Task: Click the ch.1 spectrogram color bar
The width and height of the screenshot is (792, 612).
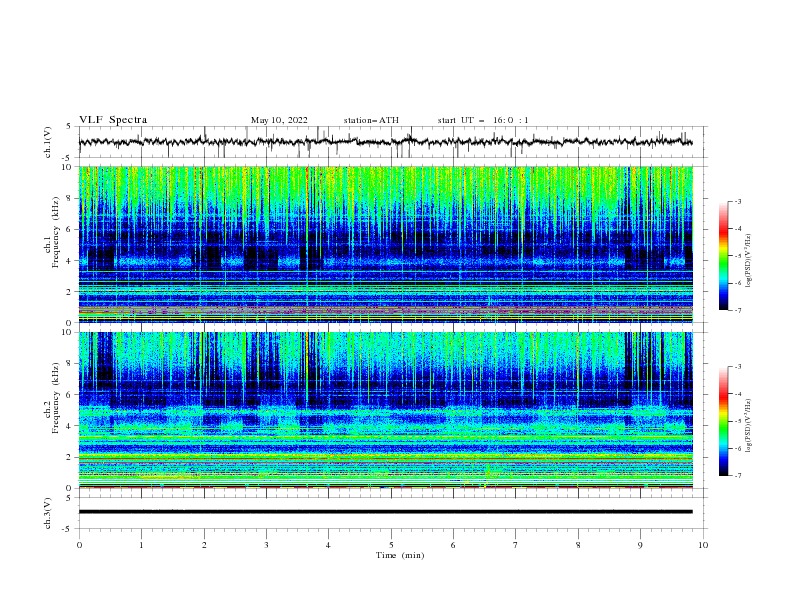Action: 724,256
